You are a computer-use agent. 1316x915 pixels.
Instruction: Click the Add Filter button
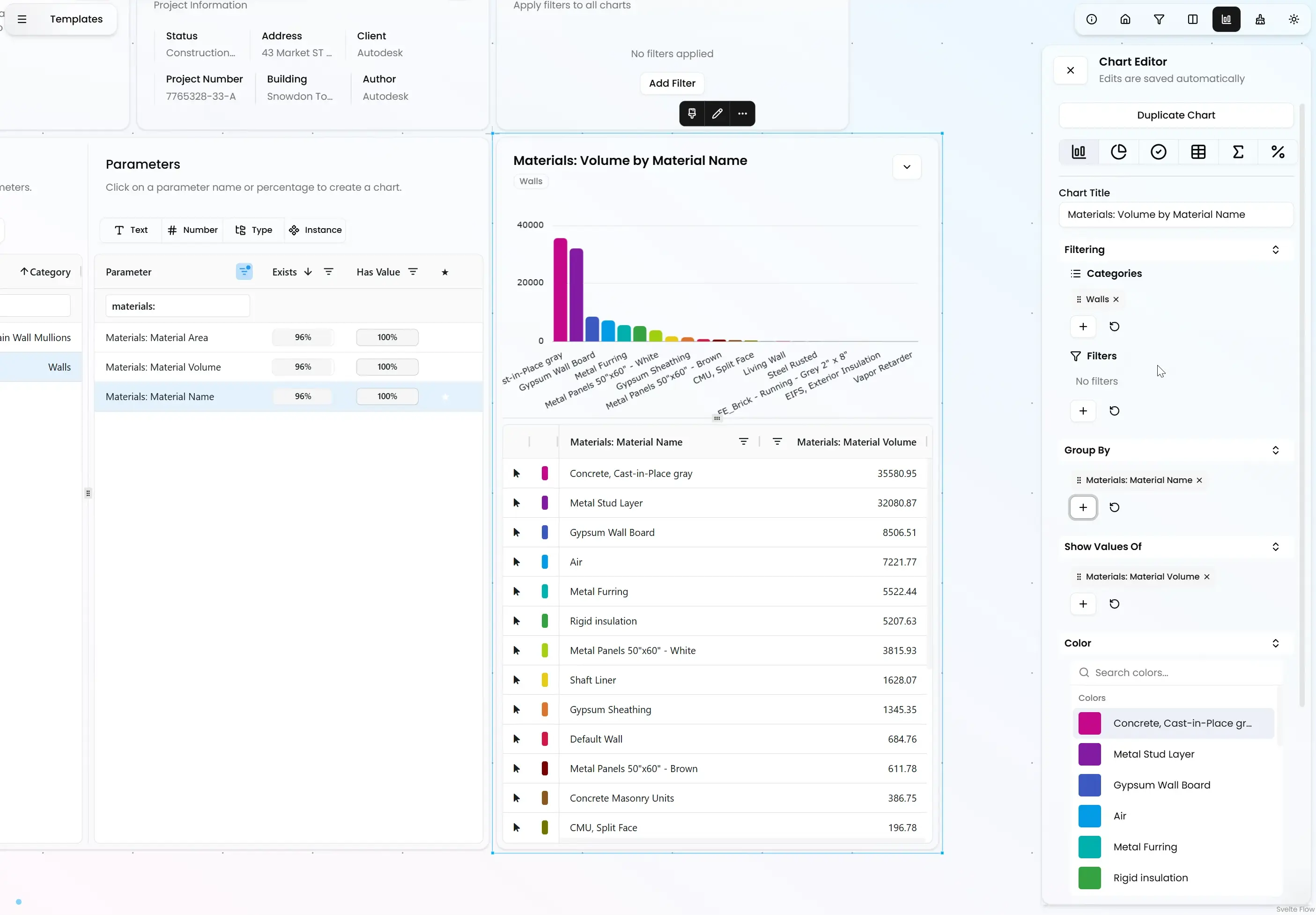pyautogui.click(x=672, y=83)
